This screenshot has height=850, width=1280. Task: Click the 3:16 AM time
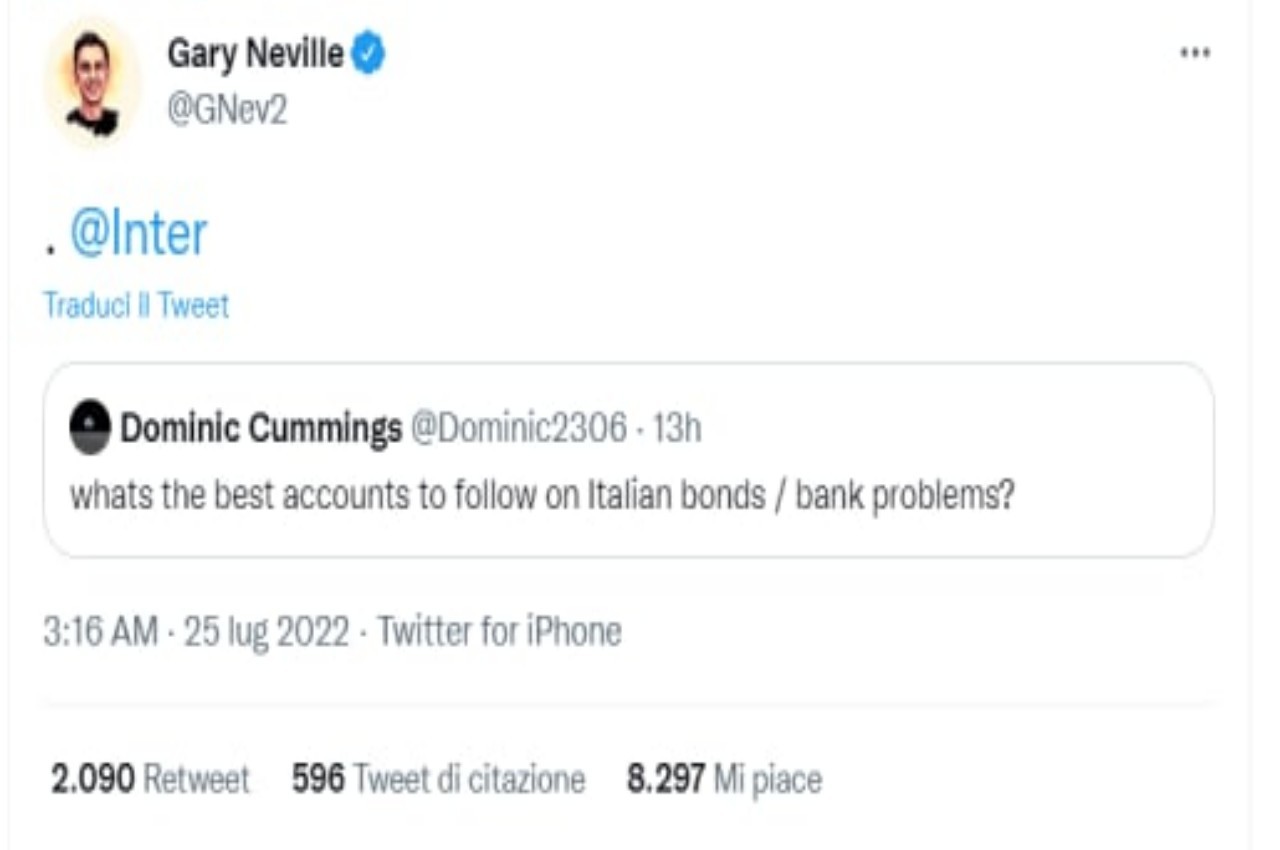(100, 632)
